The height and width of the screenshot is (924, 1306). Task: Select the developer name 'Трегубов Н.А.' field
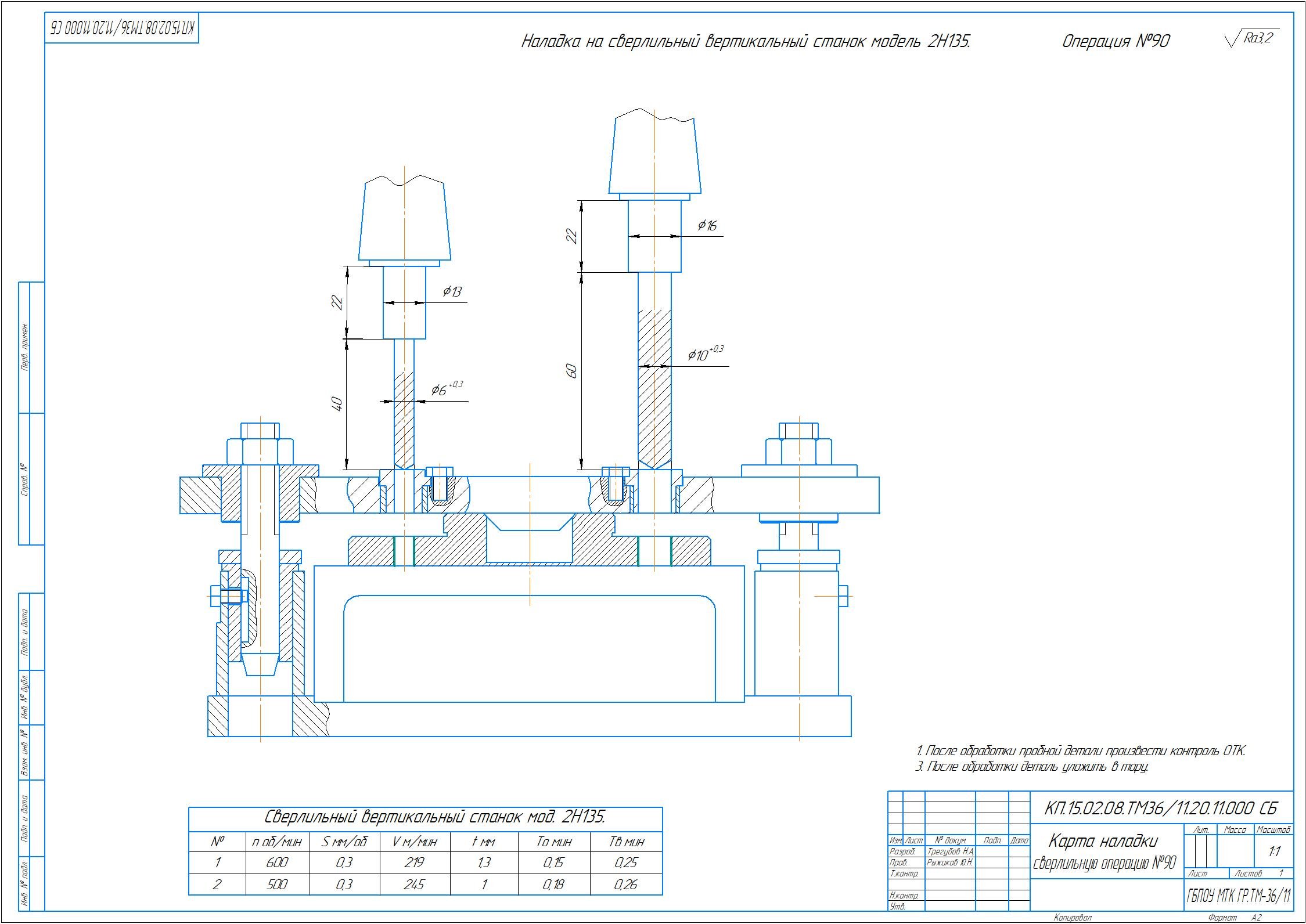tap(950, 851)
